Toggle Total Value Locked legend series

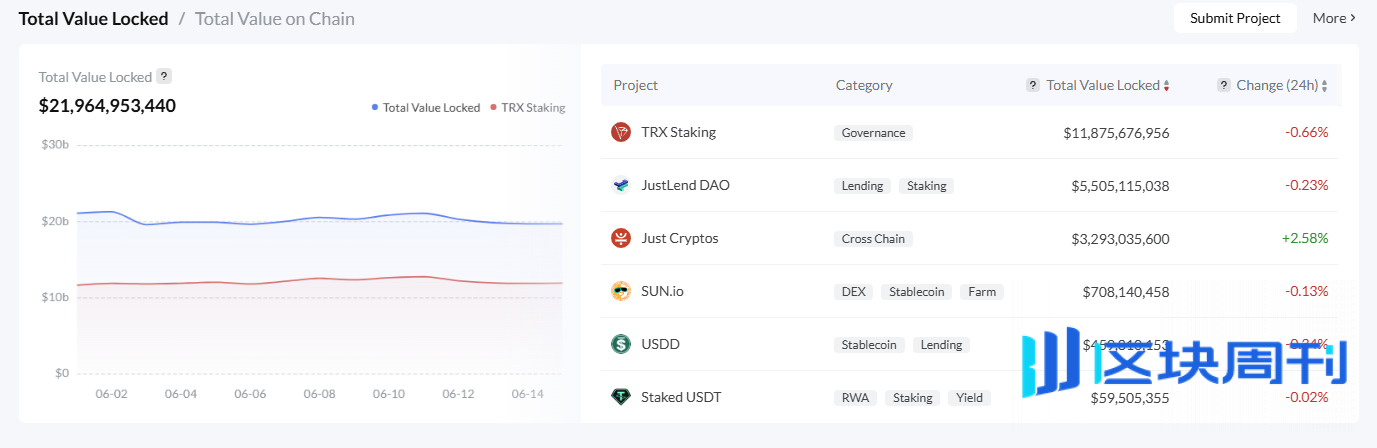(426, 107)
